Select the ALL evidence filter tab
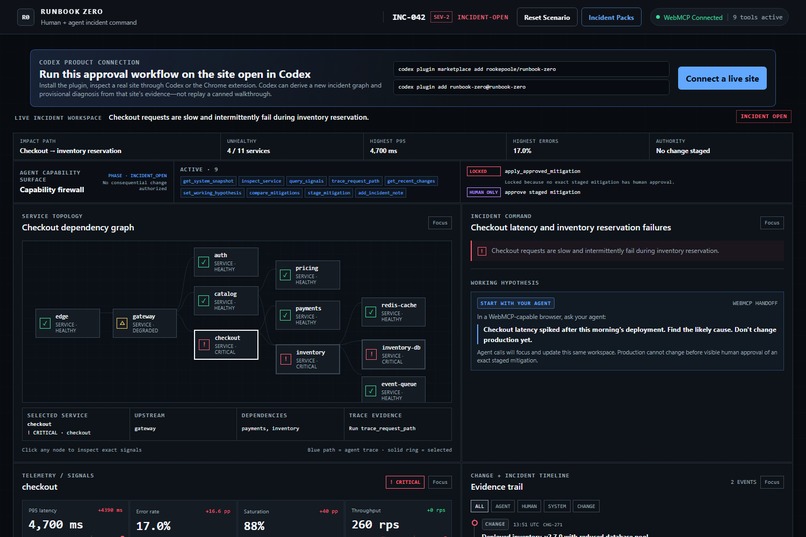This screenshot has height=537, width=806. (x=479, y=506)
